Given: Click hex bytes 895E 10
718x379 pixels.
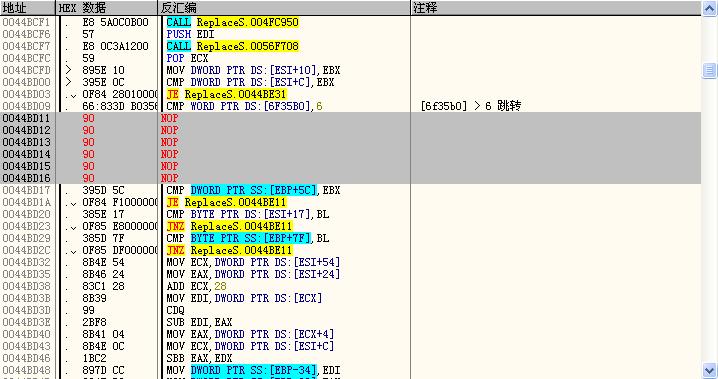Looking at the screenshot, I should [103, 70].
